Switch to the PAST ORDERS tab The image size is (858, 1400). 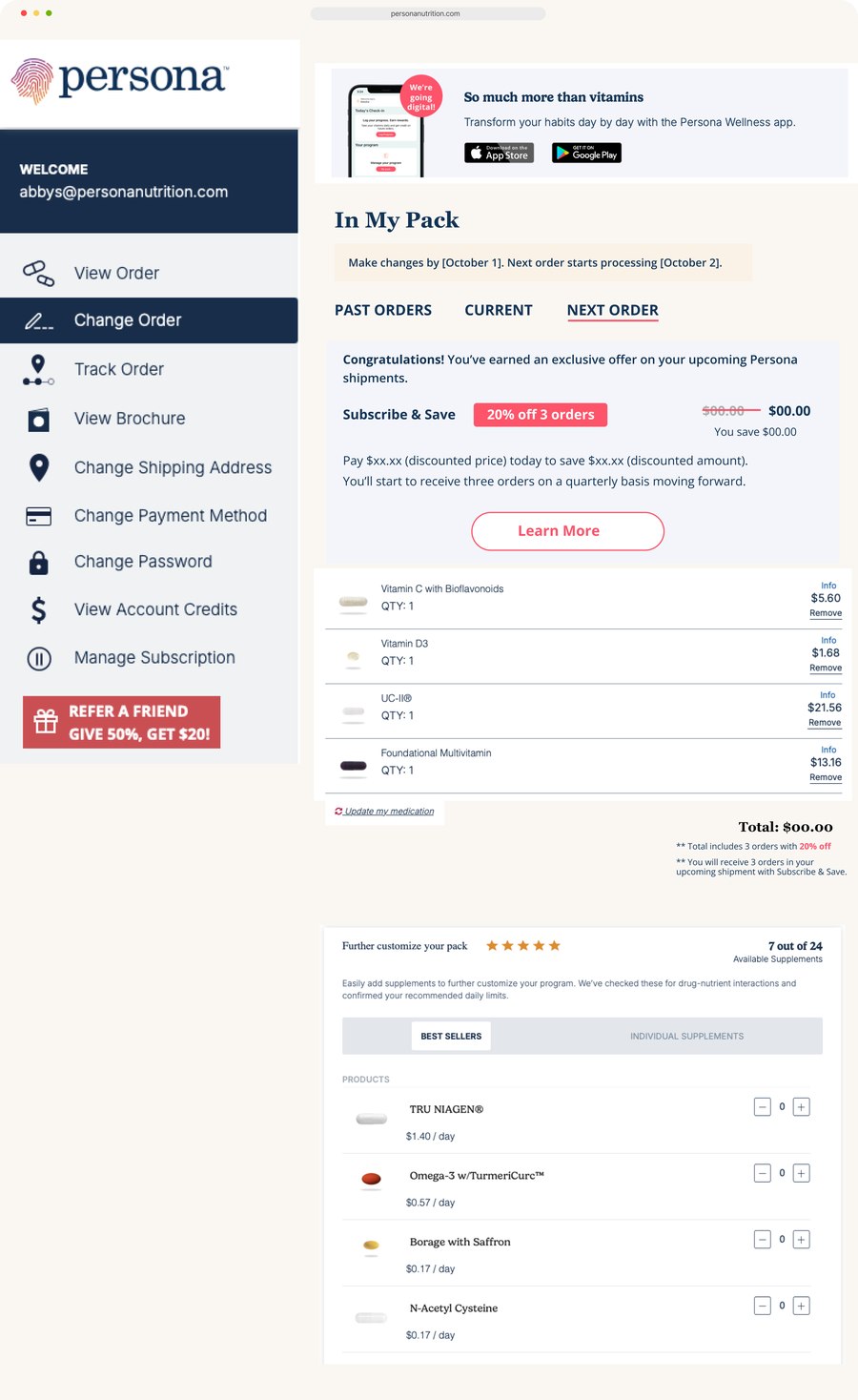pos(383,310)
